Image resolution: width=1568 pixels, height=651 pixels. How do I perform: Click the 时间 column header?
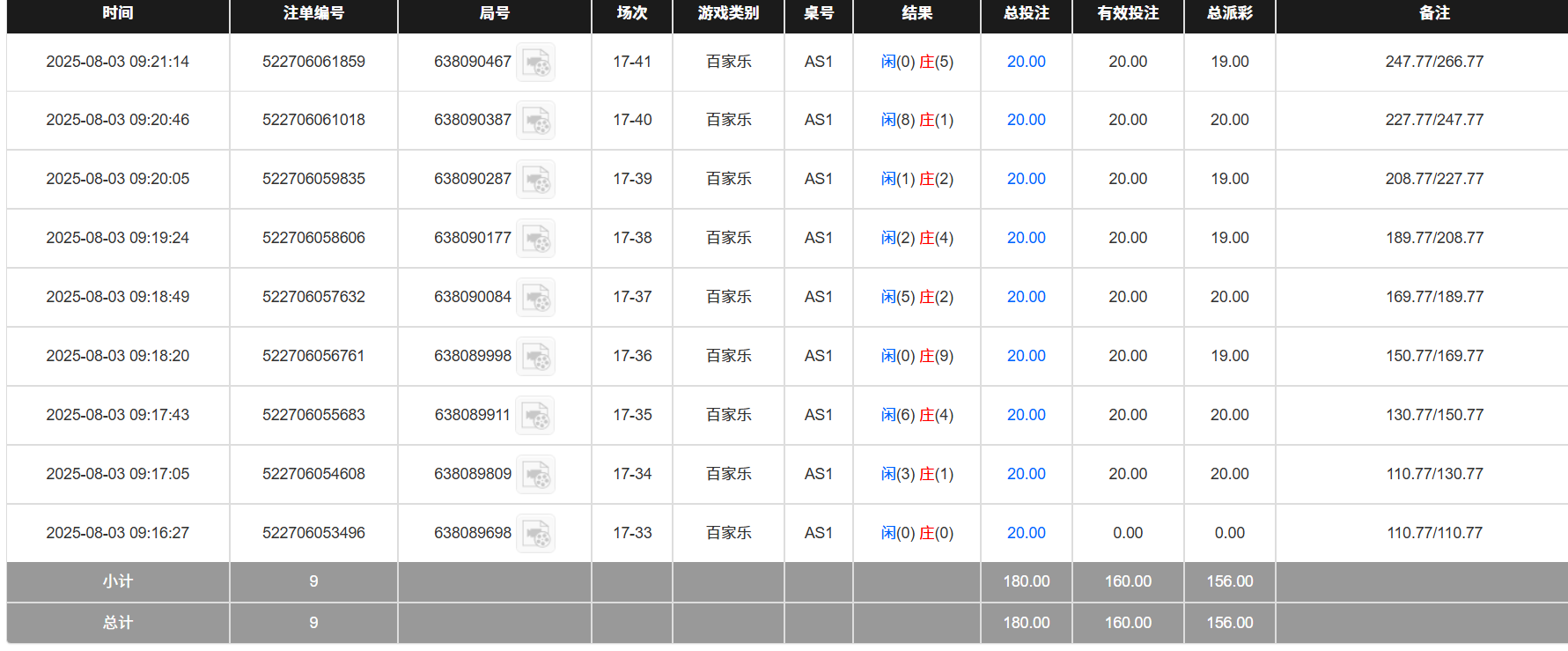tap(118, 13)
